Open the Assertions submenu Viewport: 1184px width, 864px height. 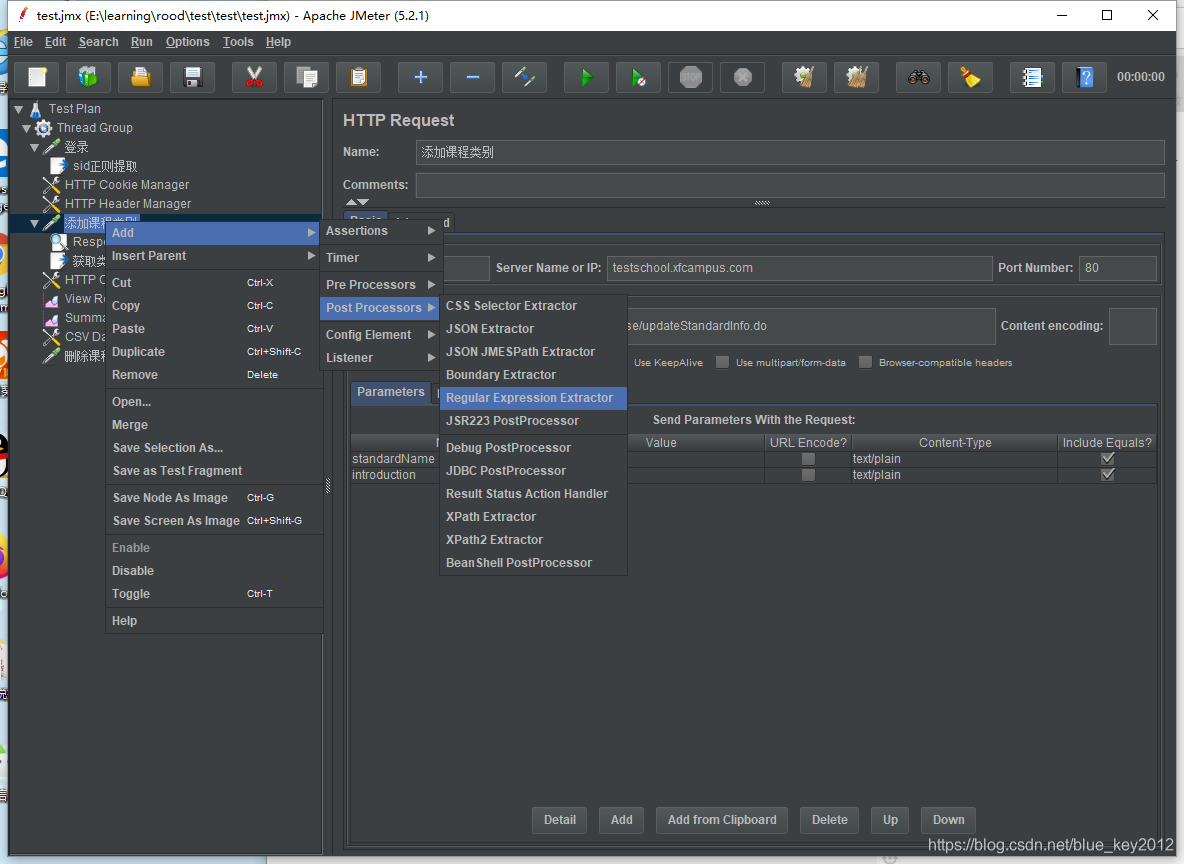point(381,230)
